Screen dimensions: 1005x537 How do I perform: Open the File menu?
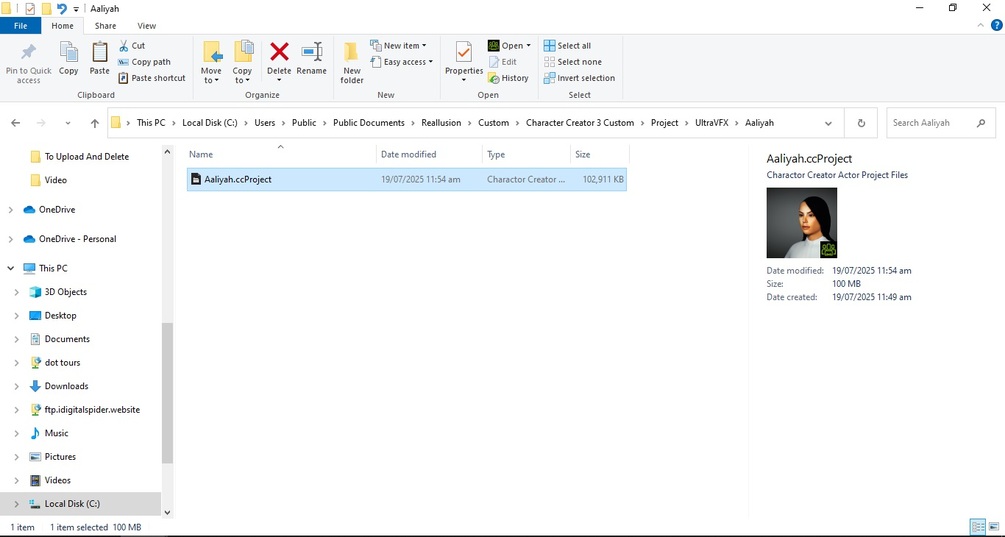point(21,26)
